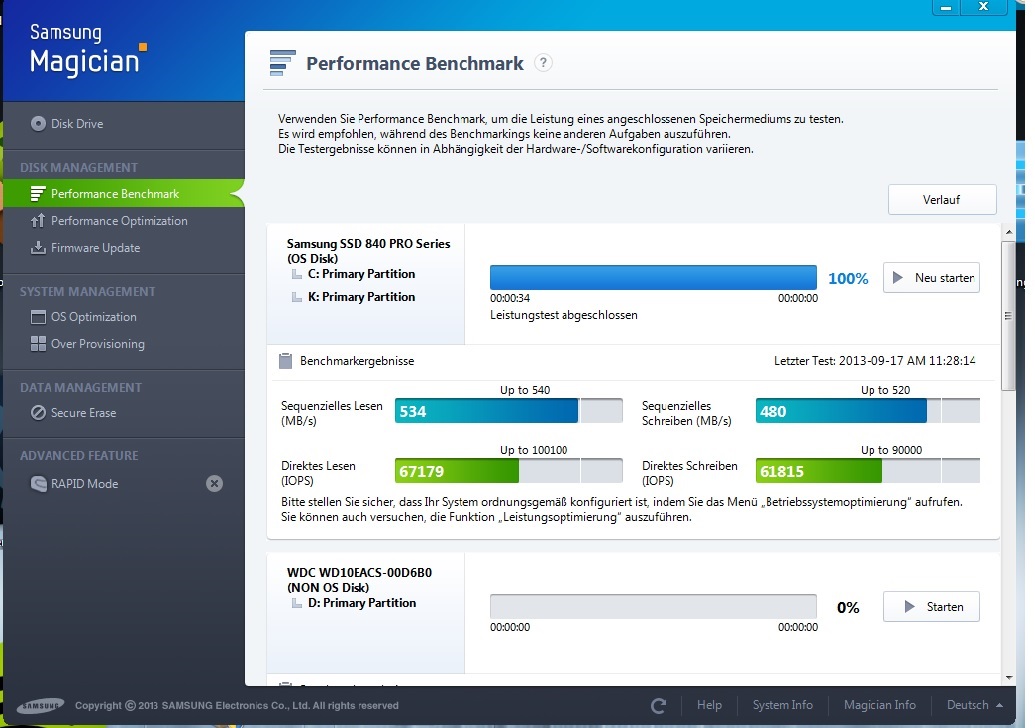Click the Samsung SSD 100% progress bar
Screen dimensions: 1035x728
(653, 278)
